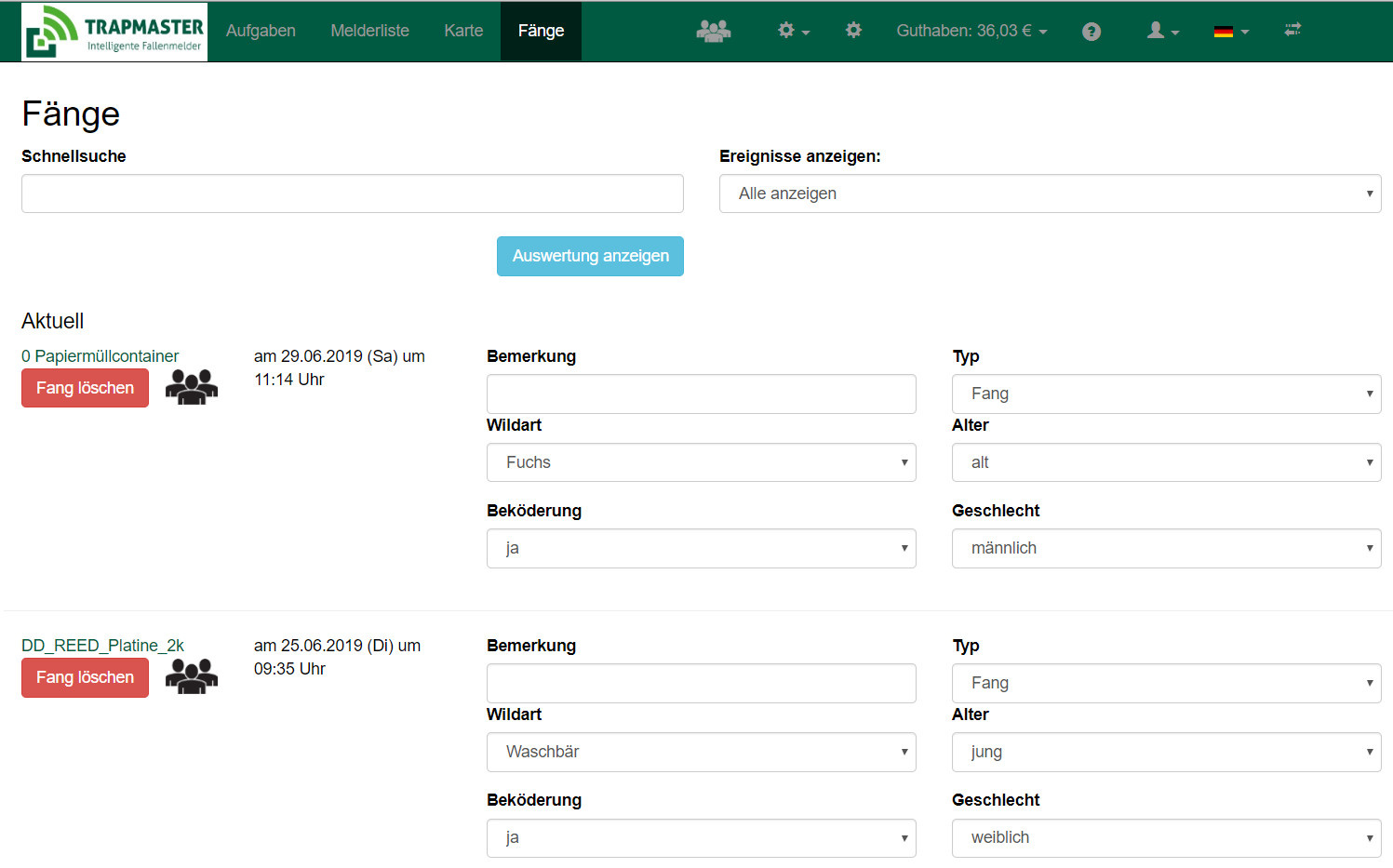This screenshot has width=1393, height=868.
Task: Click the 'Fänge' page heading
Action: pyautogui.click(x=71, y=114)
